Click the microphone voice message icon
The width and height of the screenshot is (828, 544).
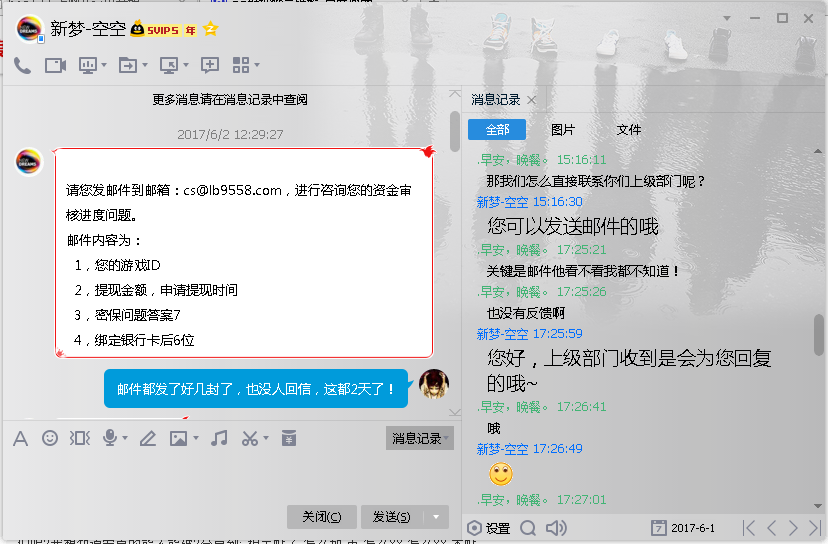110,438
